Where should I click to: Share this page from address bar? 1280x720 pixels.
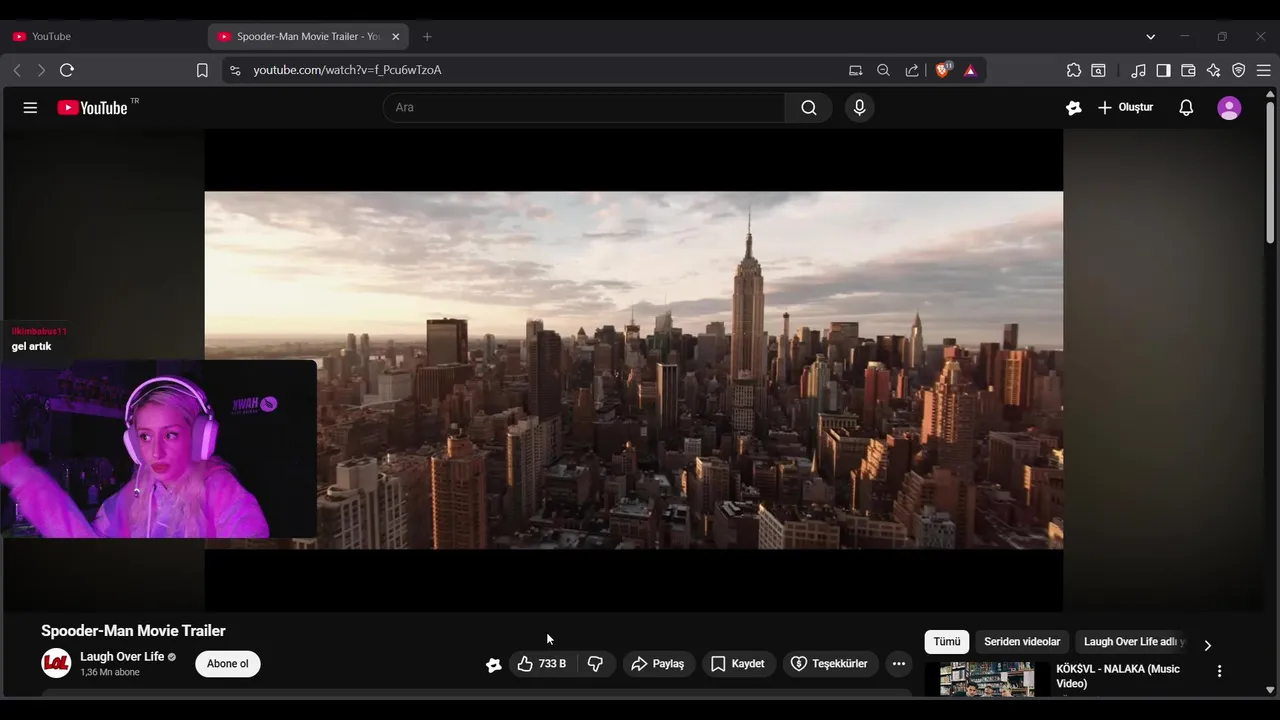pyautogui.click(x=912, y=70)
